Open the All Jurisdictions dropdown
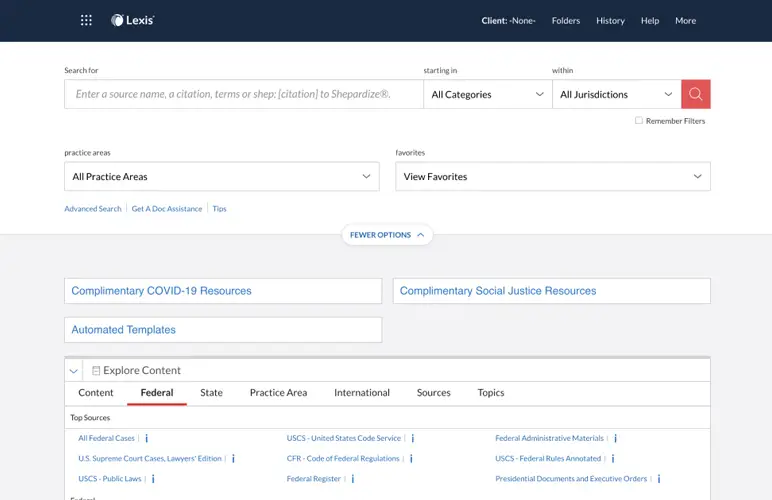This screenshot has height=500, width=772. click(616, 94)
